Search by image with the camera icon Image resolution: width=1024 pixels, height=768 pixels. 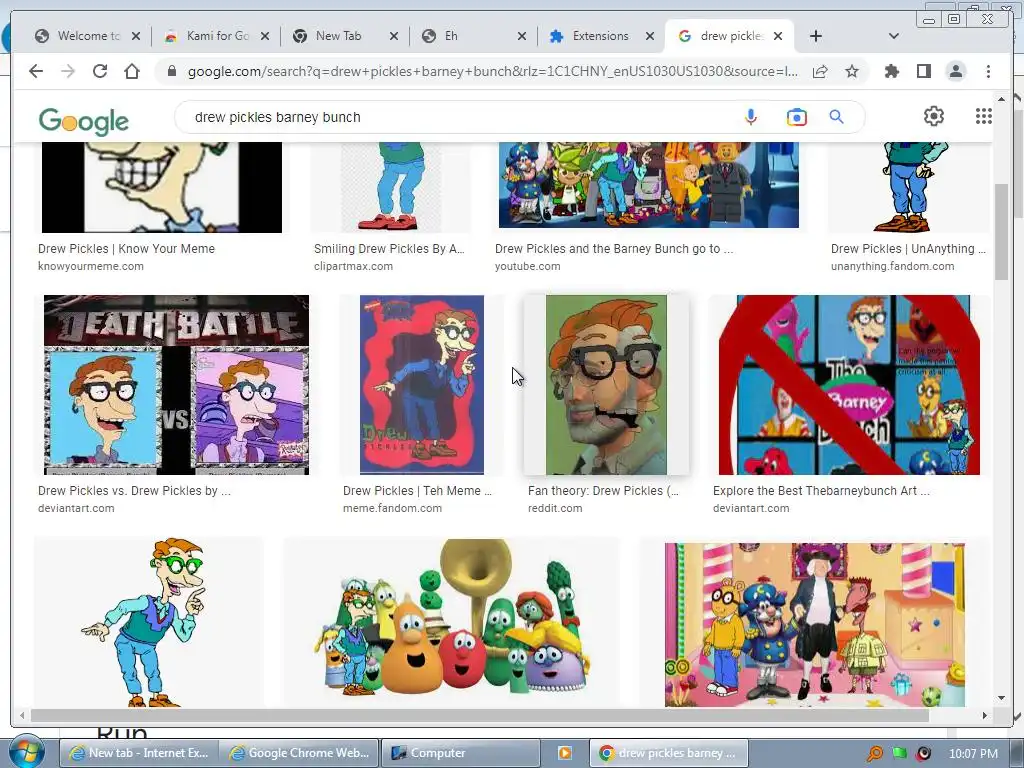pyautogui.click(x=796, y=117)
